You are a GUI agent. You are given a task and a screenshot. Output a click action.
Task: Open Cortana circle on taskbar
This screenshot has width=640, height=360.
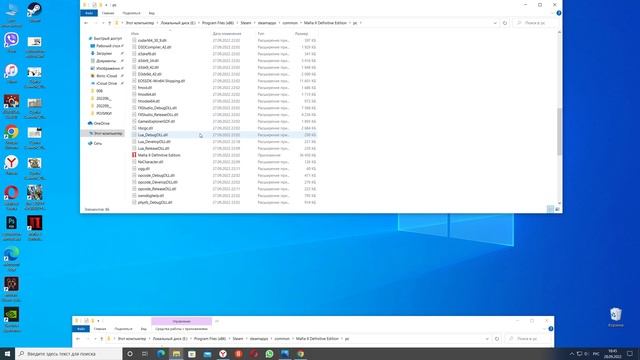tap(130, 354)
